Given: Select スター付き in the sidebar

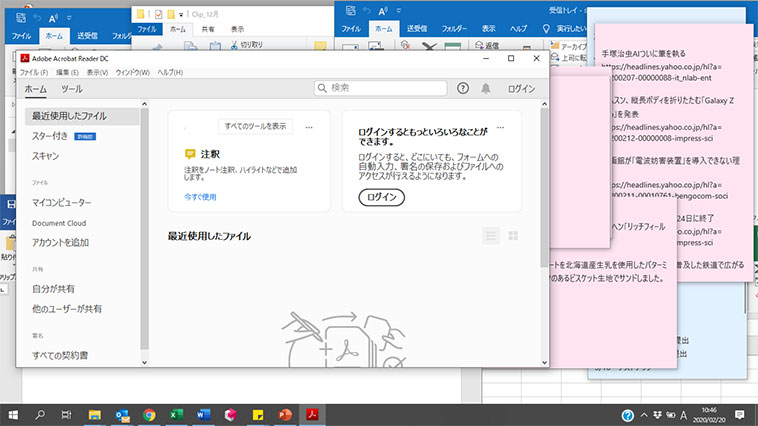Looking at the screenshot, I should [x=50, y=136].
